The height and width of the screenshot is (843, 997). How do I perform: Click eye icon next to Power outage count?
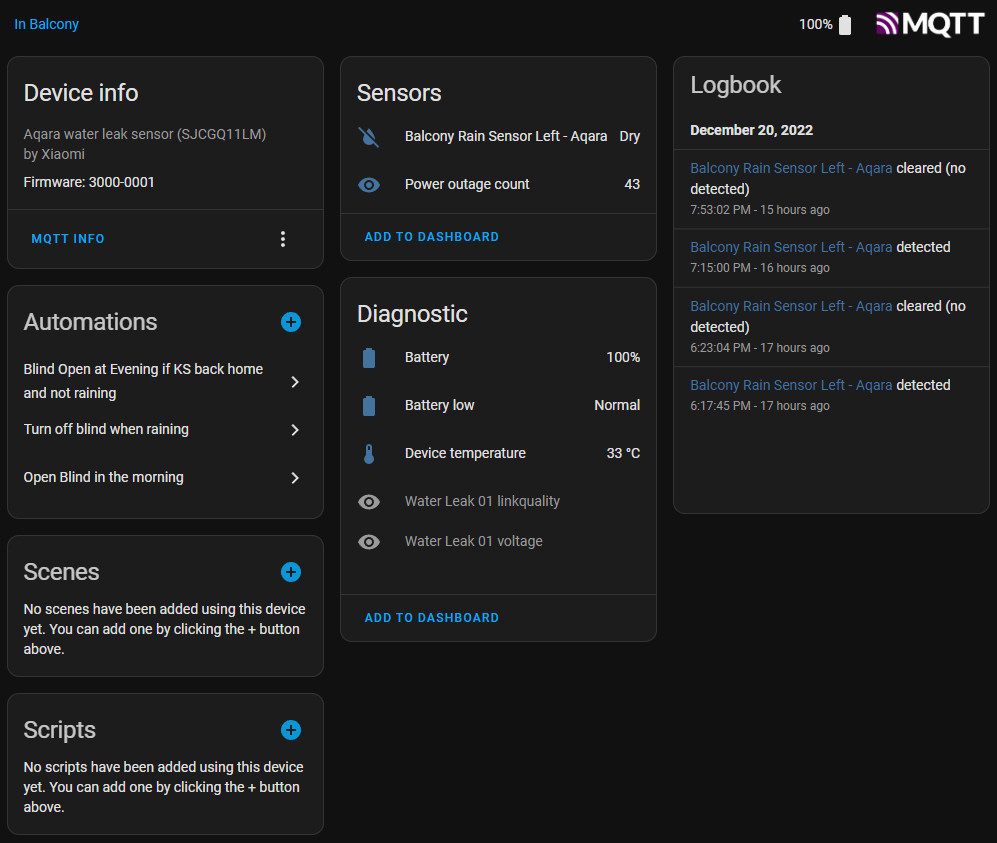click(369, 185)
